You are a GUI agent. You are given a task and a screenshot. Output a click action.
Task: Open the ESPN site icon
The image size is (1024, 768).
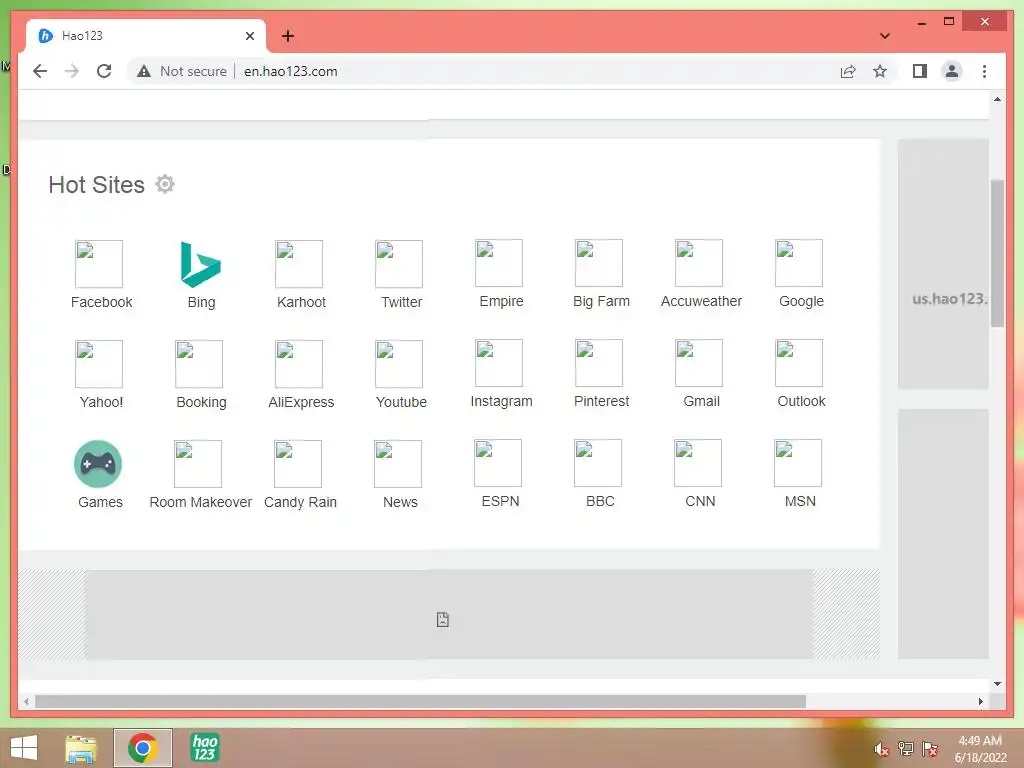498,463
